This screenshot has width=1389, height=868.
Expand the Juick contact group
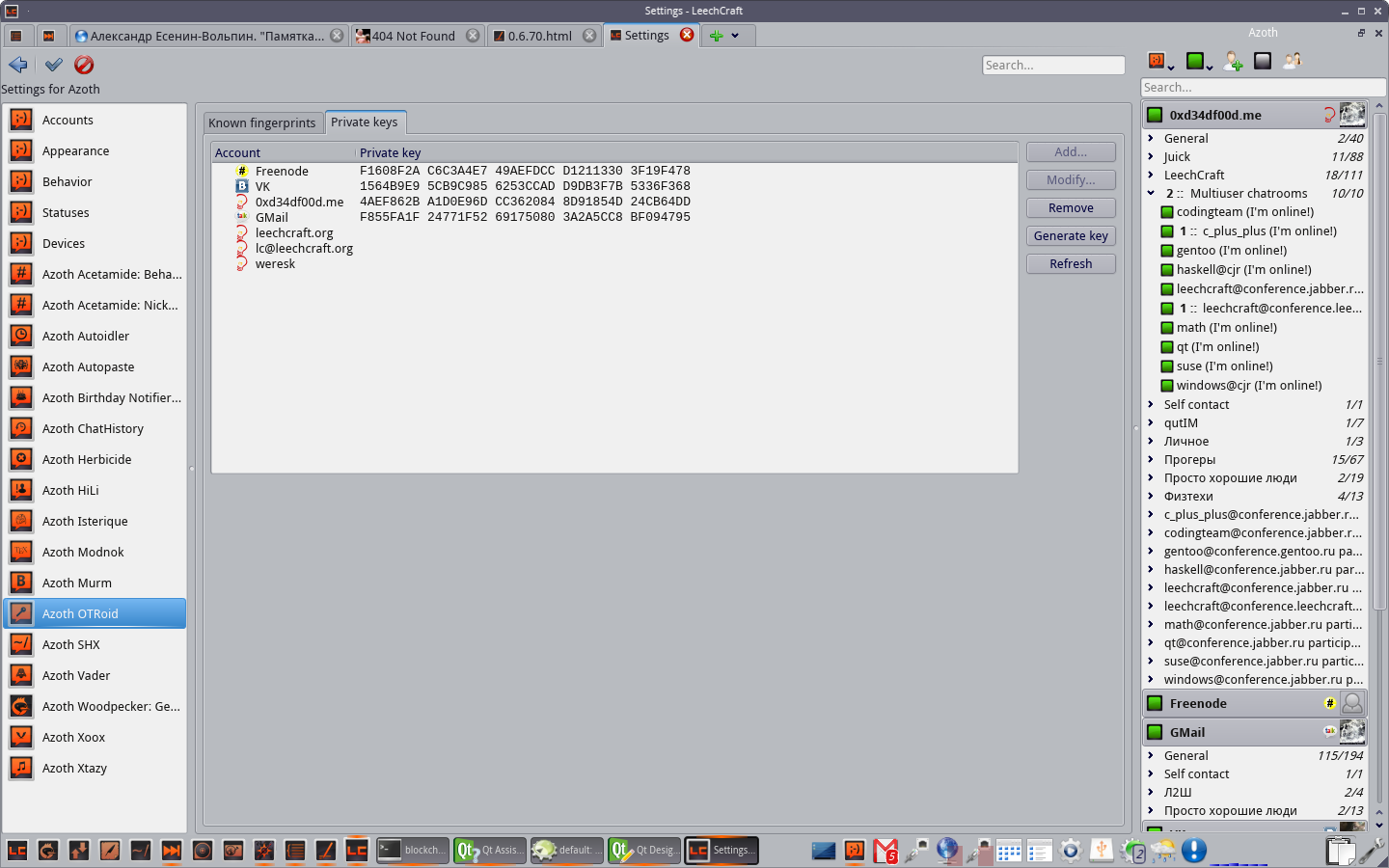click(1151, 156)
